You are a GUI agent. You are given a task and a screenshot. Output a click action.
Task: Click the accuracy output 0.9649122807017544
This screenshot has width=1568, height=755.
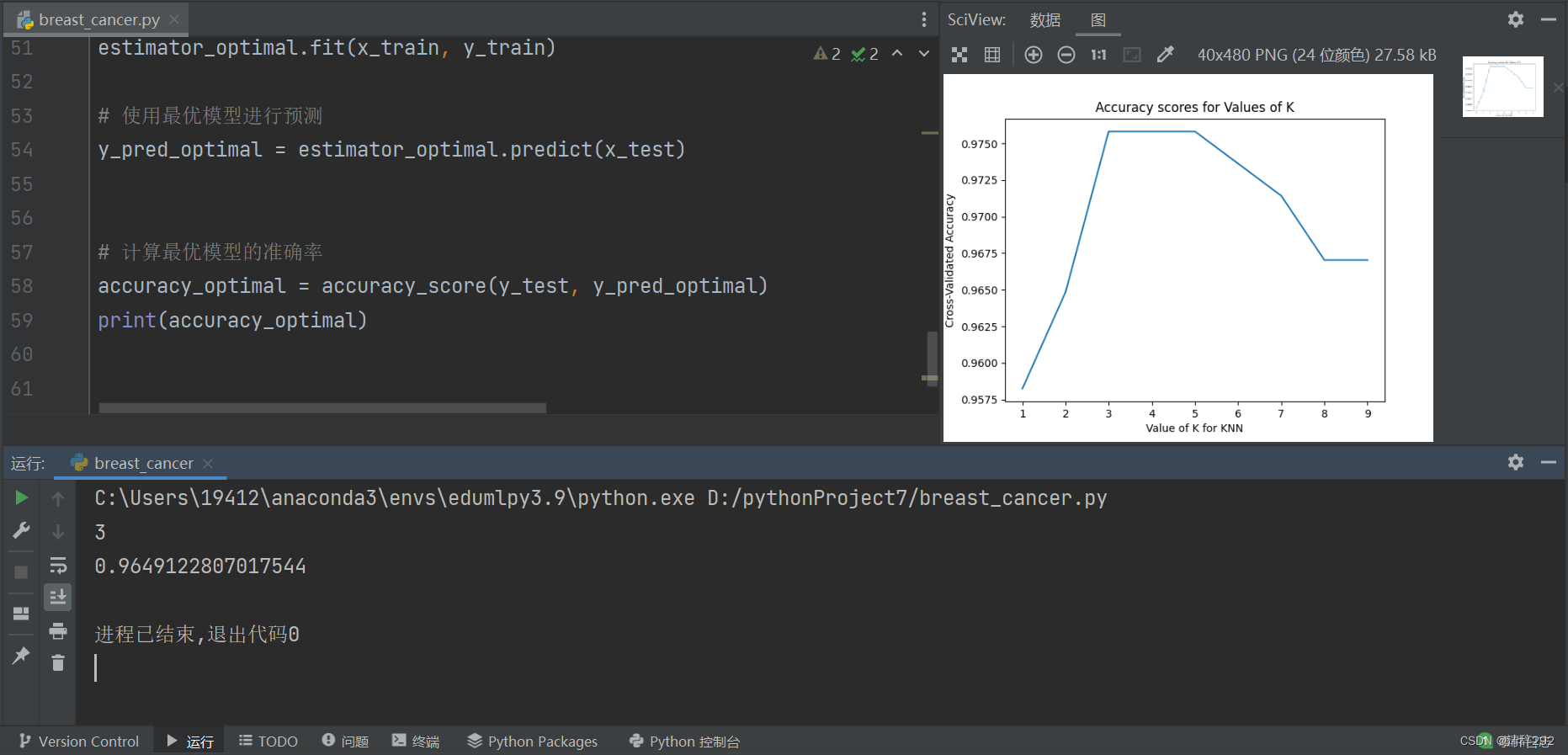tap(200, 566)
